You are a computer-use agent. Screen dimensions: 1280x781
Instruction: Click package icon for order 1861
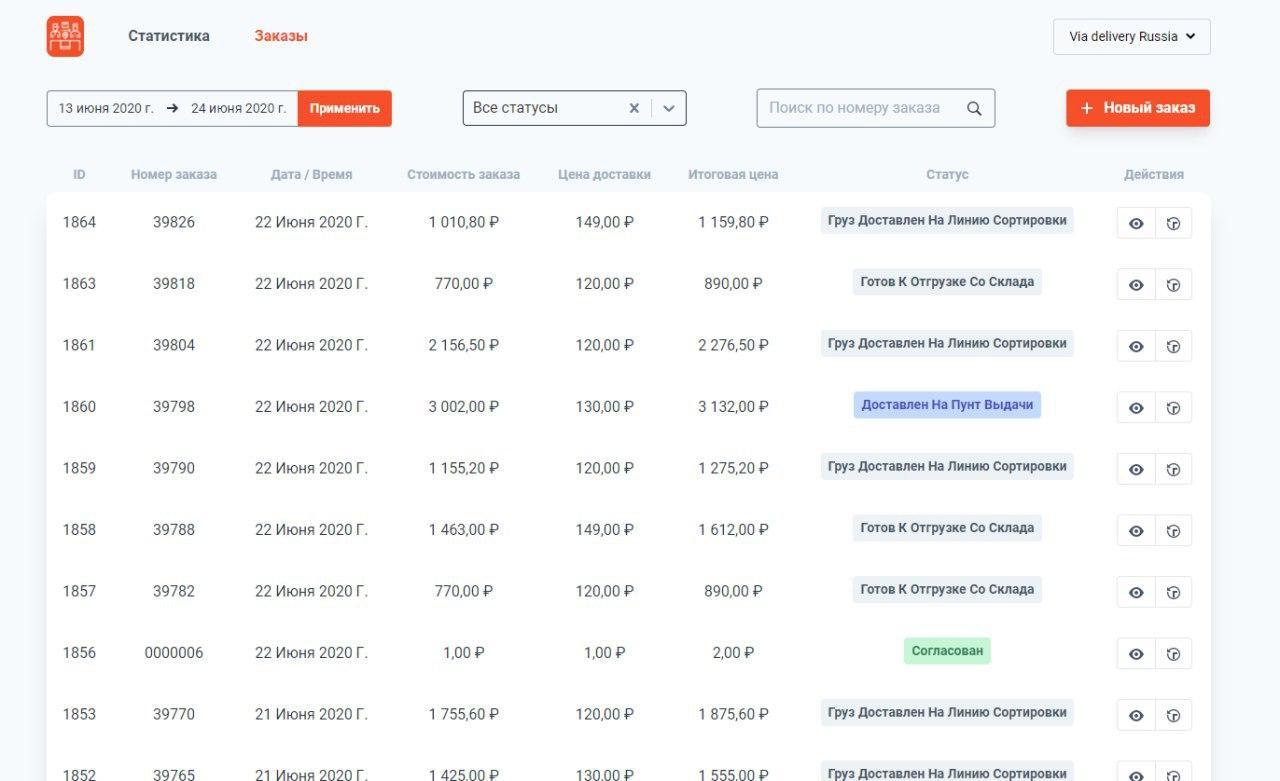(1174, 346)
